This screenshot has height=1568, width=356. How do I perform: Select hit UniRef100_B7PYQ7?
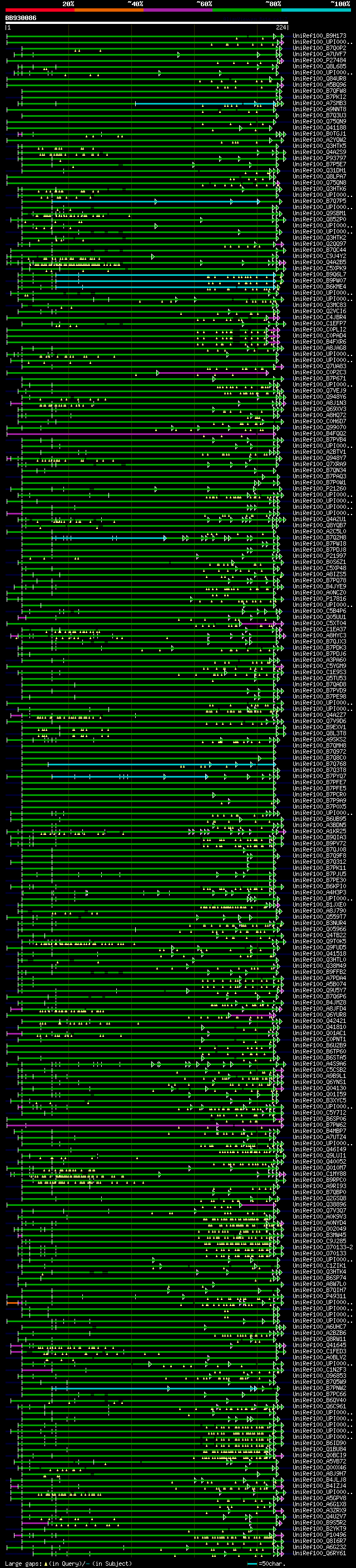tap(319, 776)
